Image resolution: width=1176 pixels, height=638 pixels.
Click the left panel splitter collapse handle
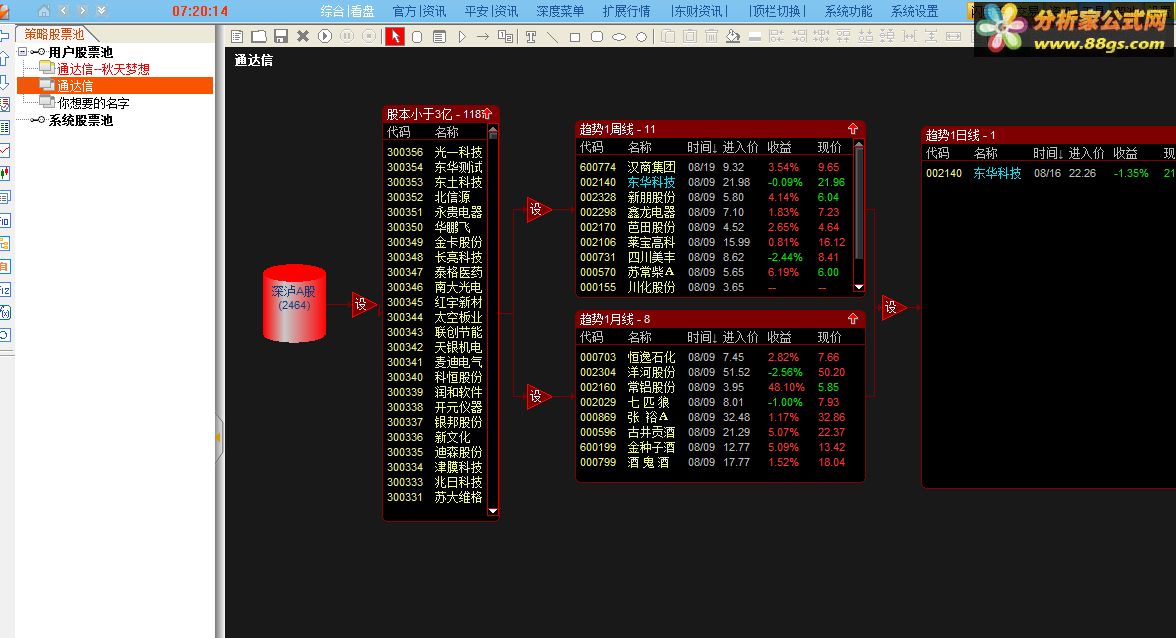click(219, 437)
